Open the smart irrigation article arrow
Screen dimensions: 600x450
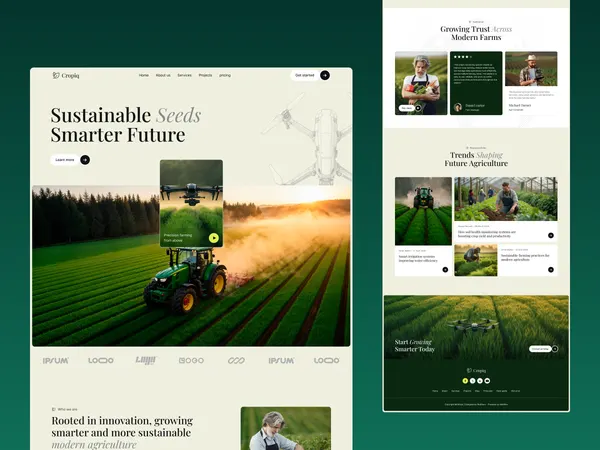[x=445, y=270]
